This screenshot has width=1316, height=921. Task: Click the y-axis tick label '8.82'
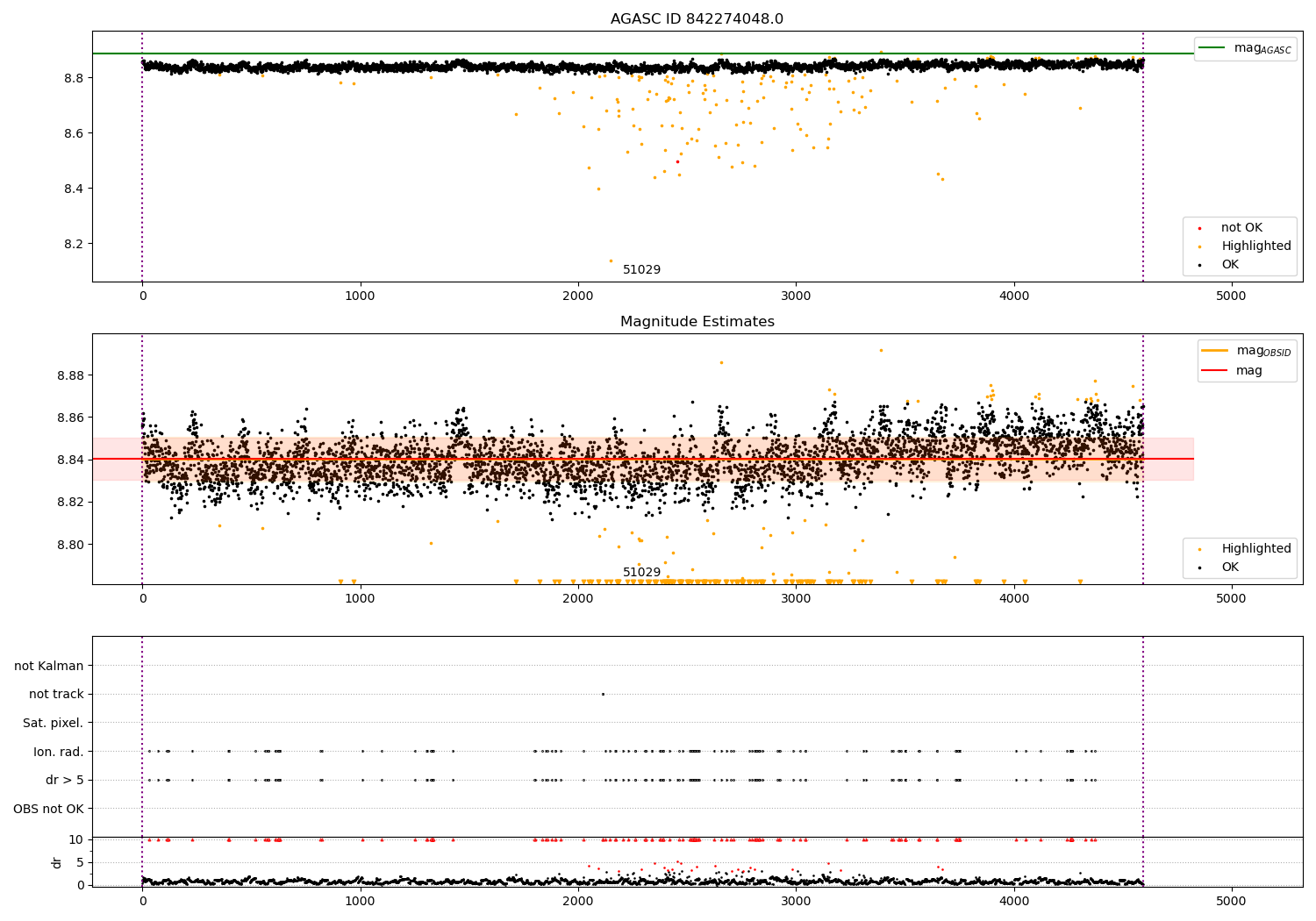point(69,502)
